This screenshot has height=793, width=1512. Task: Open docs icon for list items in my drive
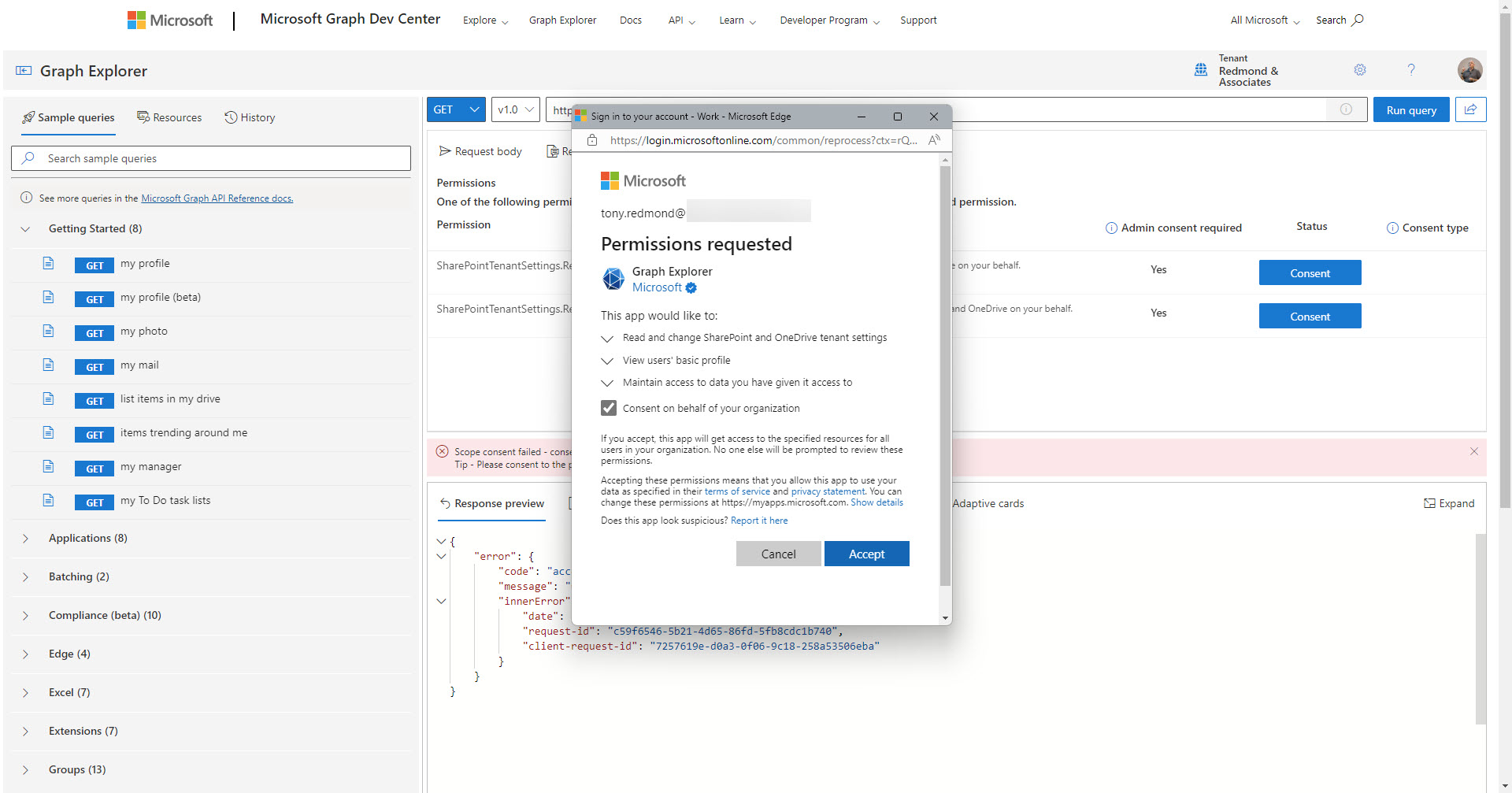point(48,399)
